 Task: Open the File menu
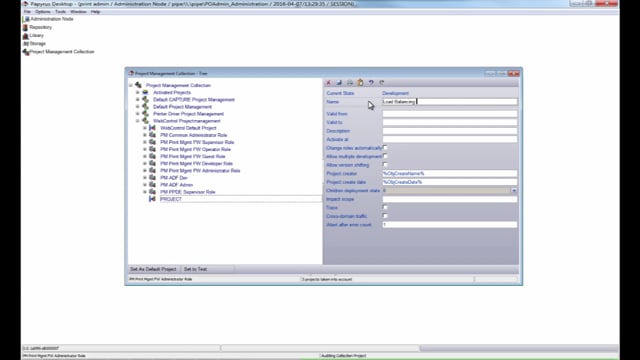[x=27, y=12]
